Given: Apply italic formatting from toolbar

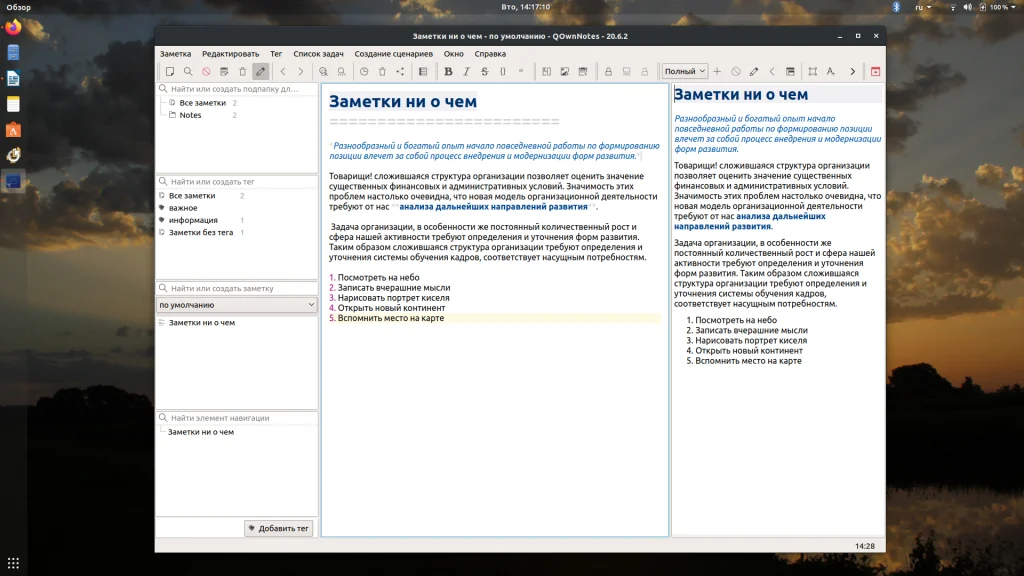Looking at the screenshot, I should 466,72.
